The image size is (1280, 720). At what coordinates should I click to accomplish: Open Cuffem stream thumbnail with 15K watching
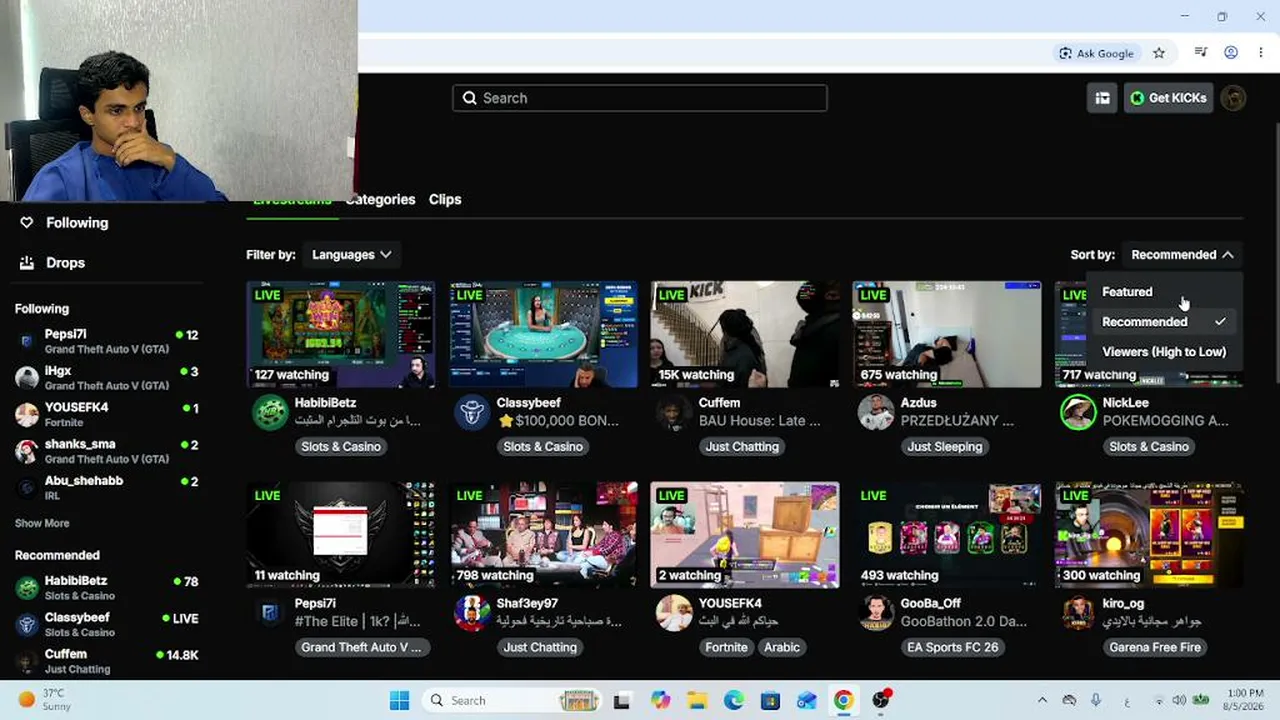click(745, 334)
